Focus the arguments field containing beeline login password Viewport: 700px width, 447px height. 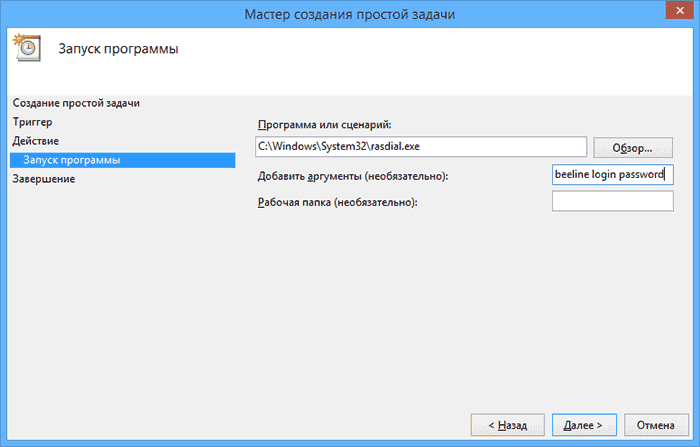[x=612, y=175]
